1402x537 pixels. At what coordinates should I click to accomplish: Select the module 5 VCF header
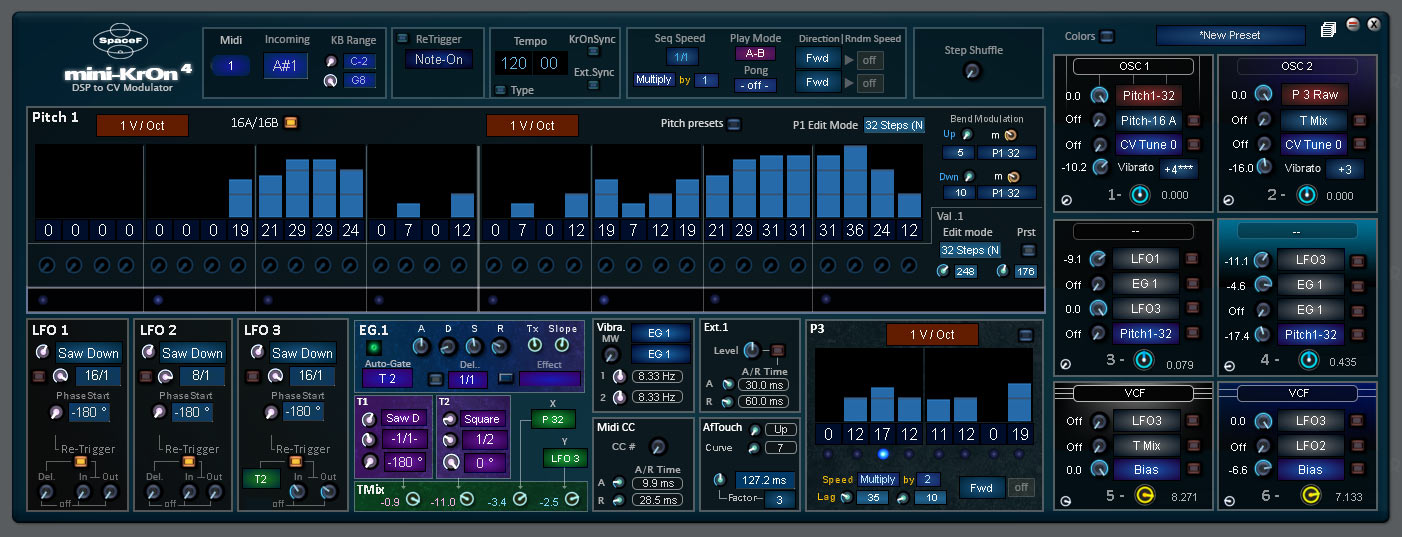coord(1132,394)
